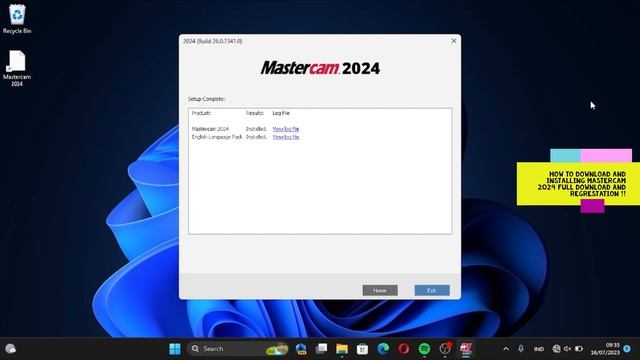Image resolution: width=640 pixels, height=360 pixels.
Task: Open the Edge Beta browser taskbar icon
Action: tap(301, 349)
